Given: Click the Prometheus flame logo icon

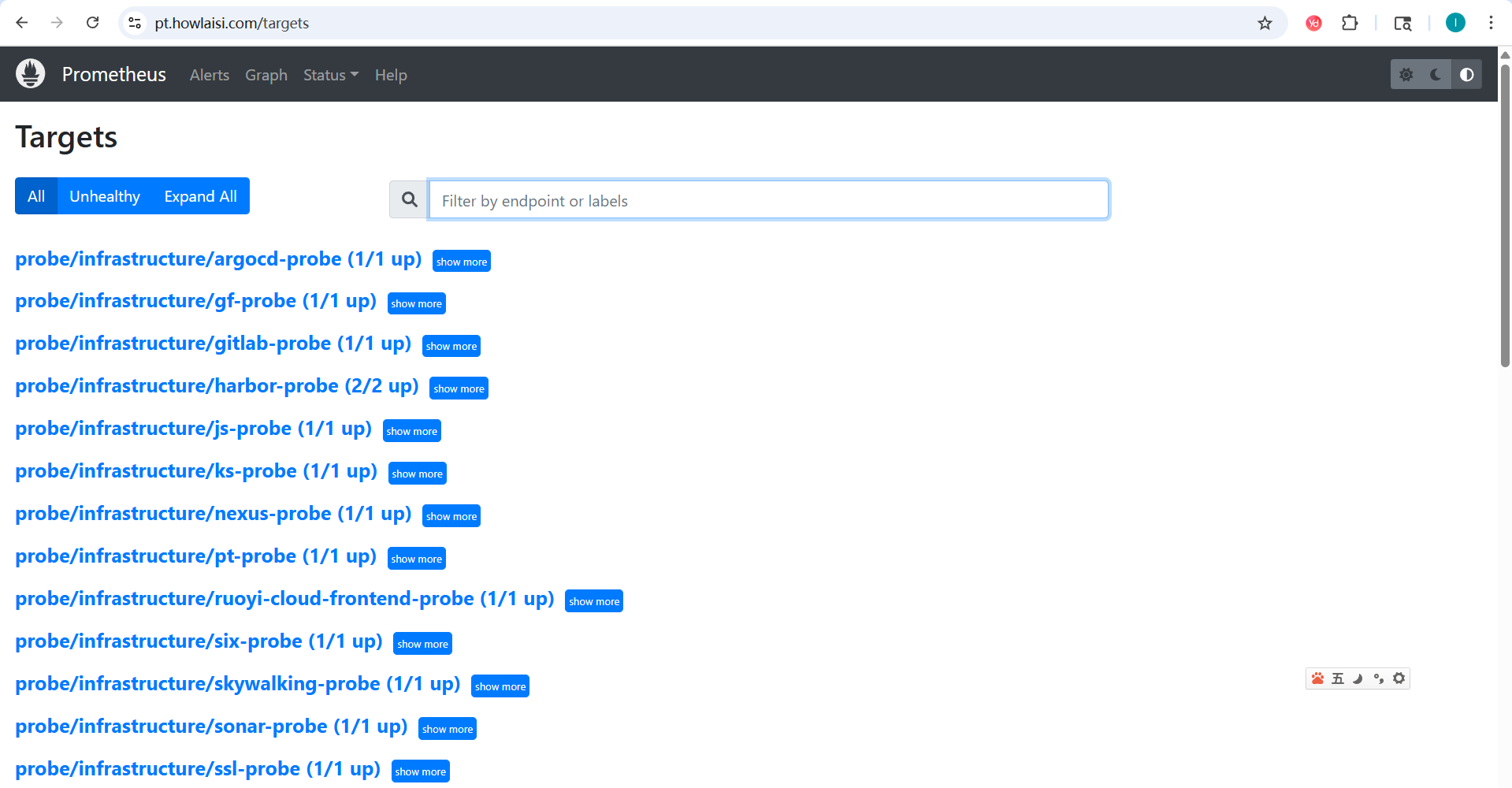Looking at the screenshot, I should (31, 74).
